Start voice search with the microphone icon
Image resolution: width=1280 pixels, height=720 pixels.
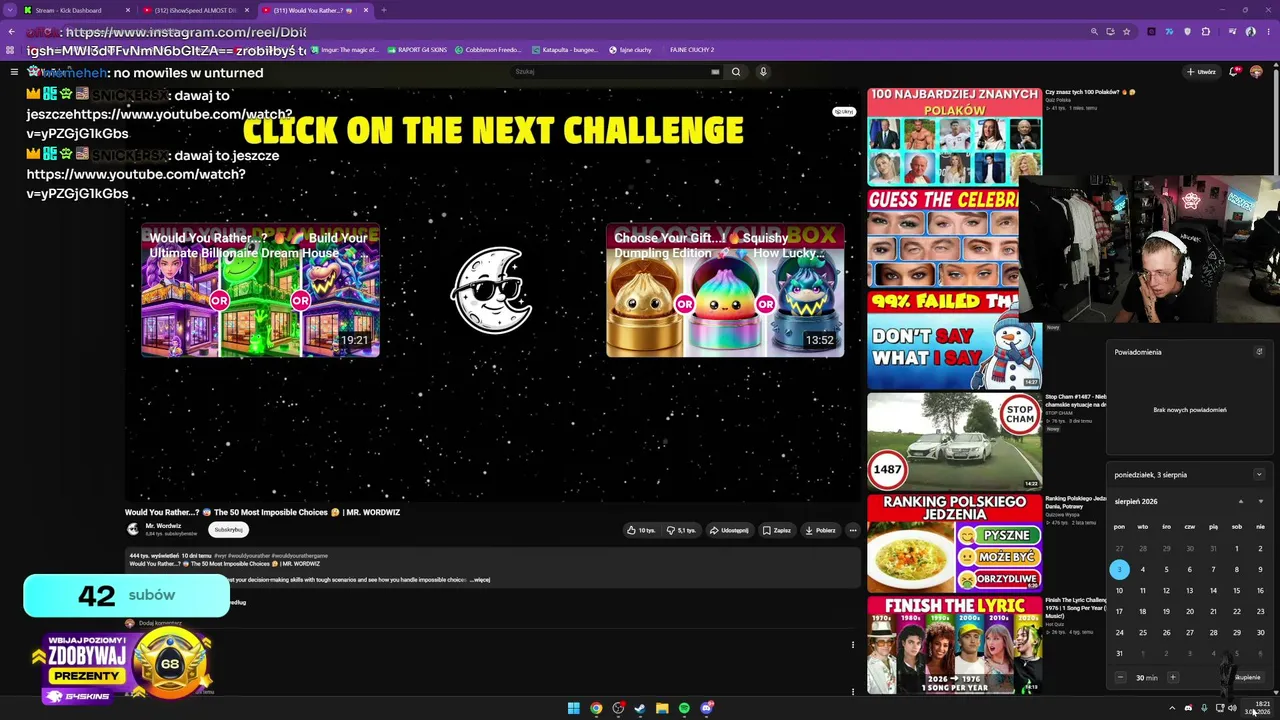[763, 72]
